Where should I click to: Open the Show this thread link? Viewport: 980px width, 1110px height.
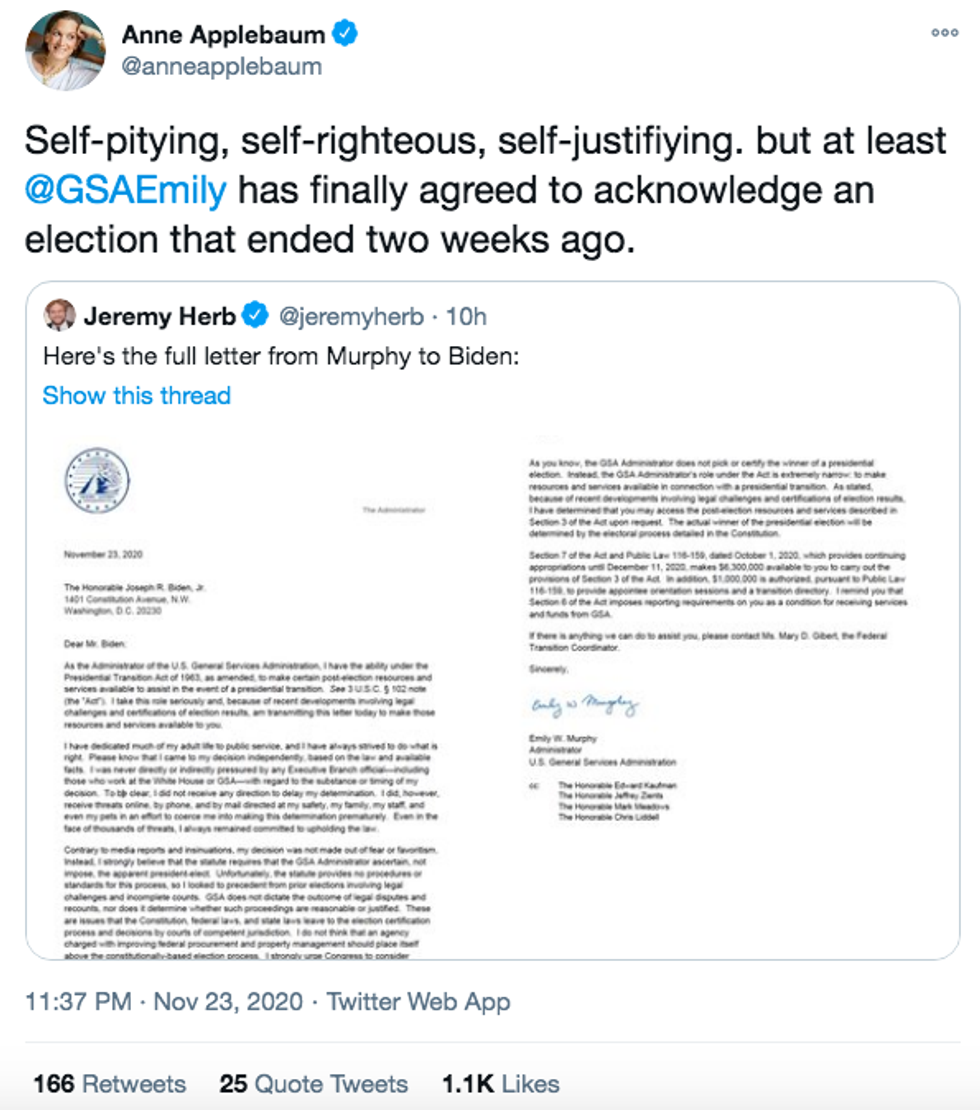(136, 395)
